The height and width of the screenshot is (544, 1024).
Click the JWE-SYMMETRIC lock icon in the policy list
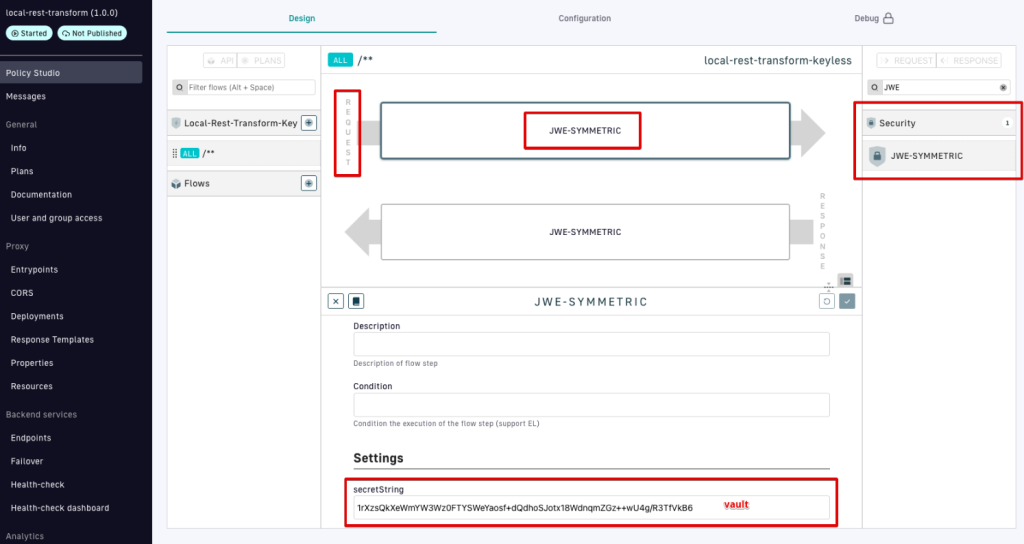877,156
